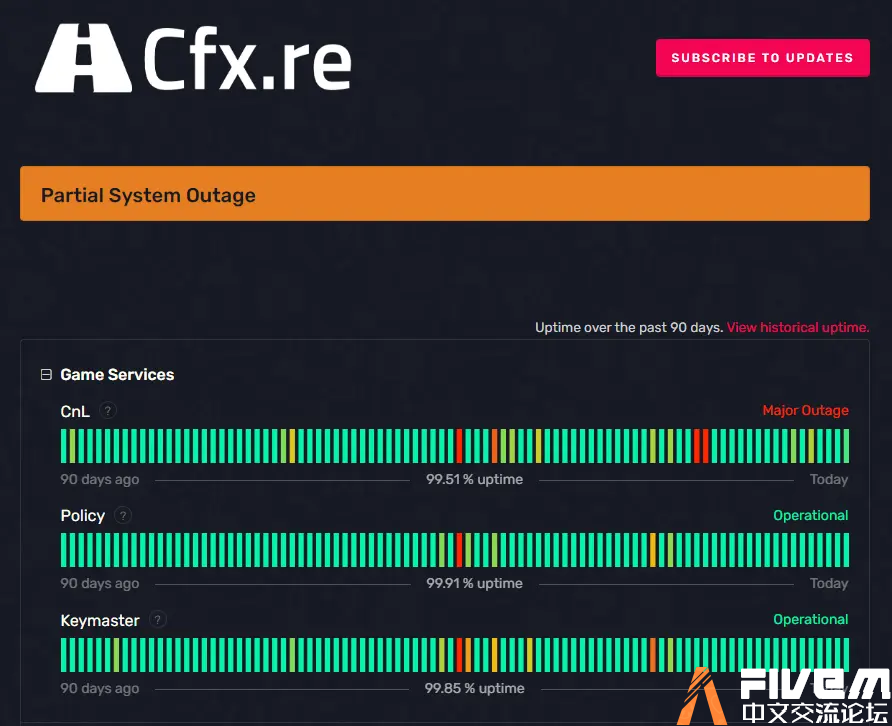Click the Subscribe To Updates button
The image size is (892, 726).
(x=762, y=57)
